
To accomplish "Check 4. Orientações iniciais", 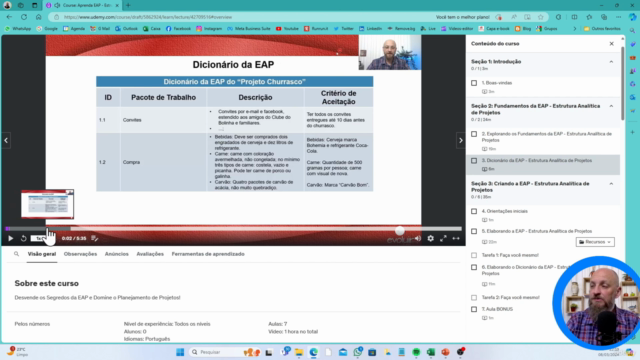I will click(x=474, y=211).
